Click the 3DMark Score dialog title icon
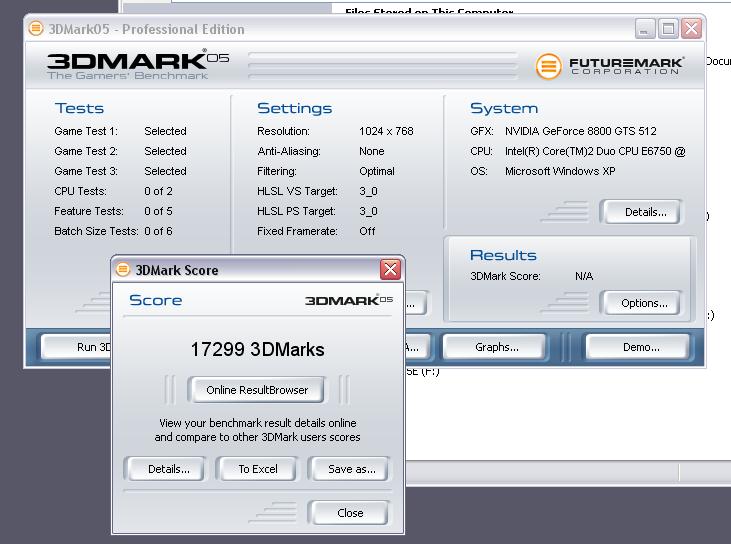This screenshot has height=544, width=731. tap(123, 270)
